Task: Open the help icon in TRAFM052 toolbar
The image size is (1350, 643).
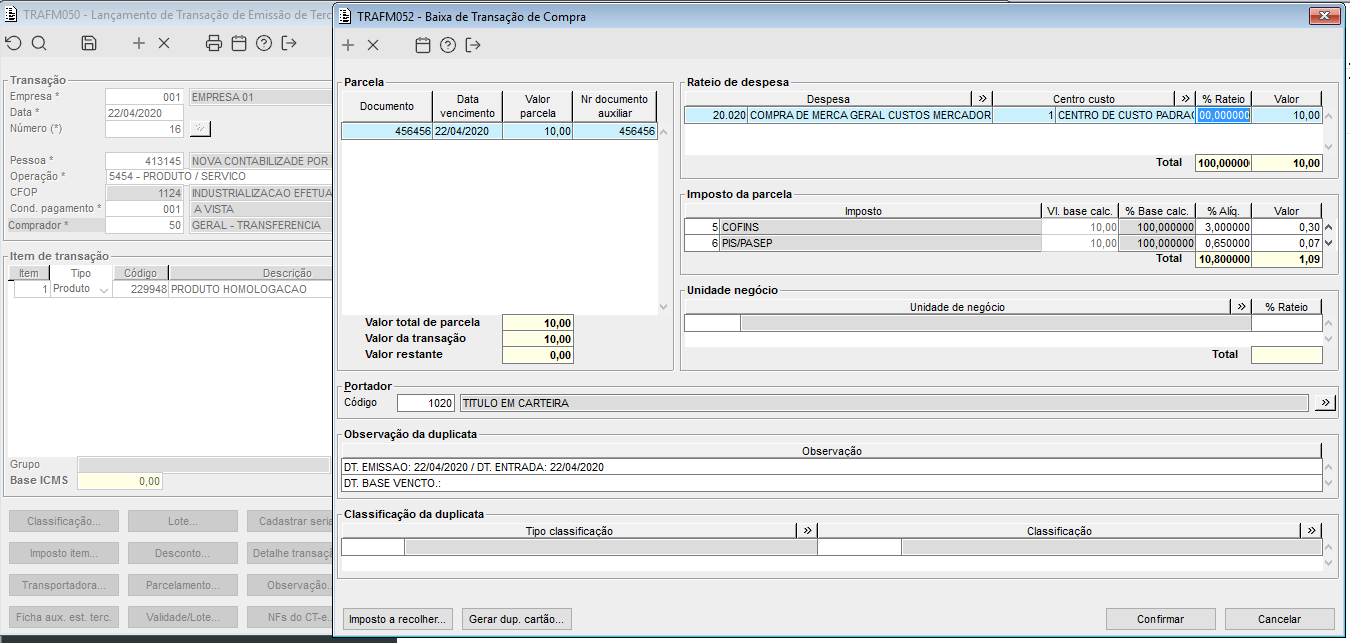Action: click(x=448, y=45)
